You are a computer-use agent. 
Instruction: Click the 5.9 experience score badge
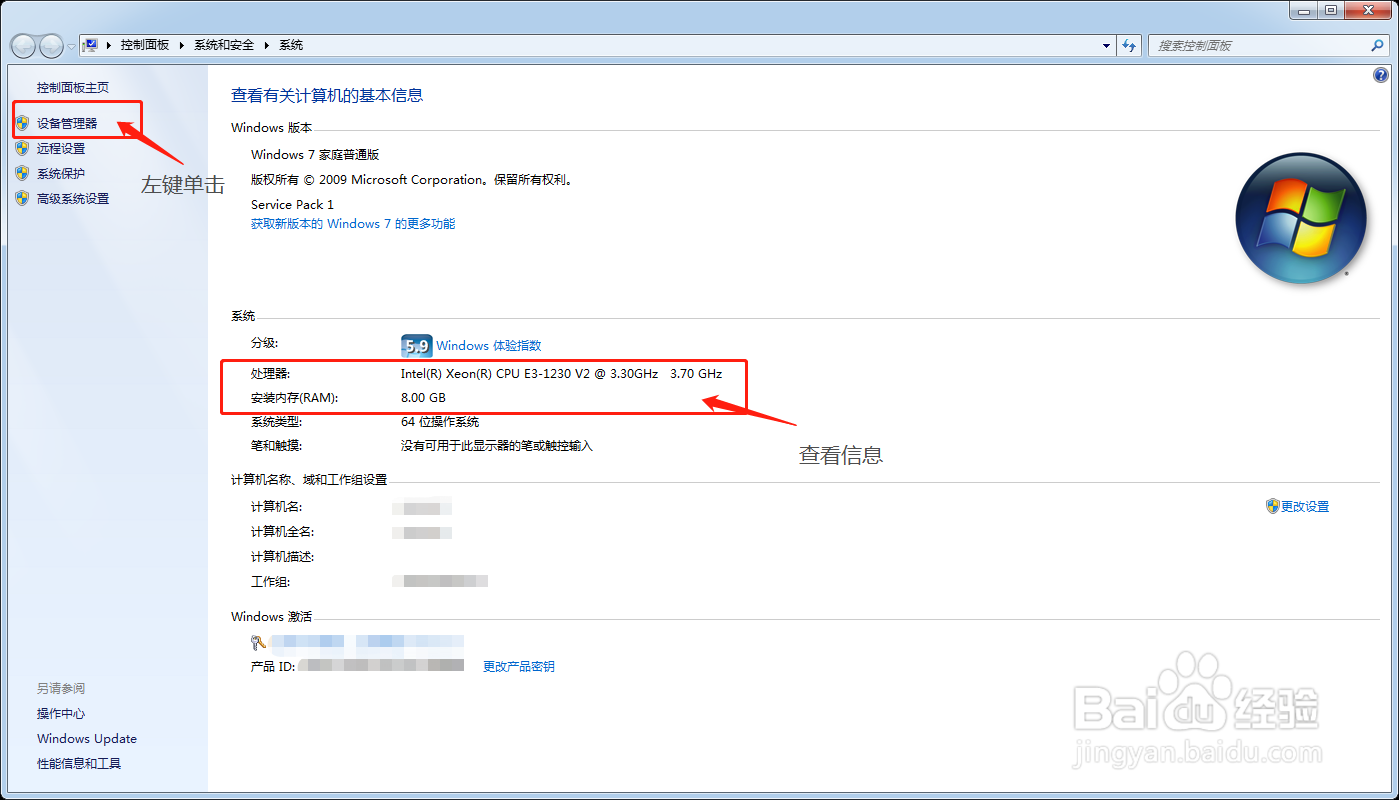point(416,346)
